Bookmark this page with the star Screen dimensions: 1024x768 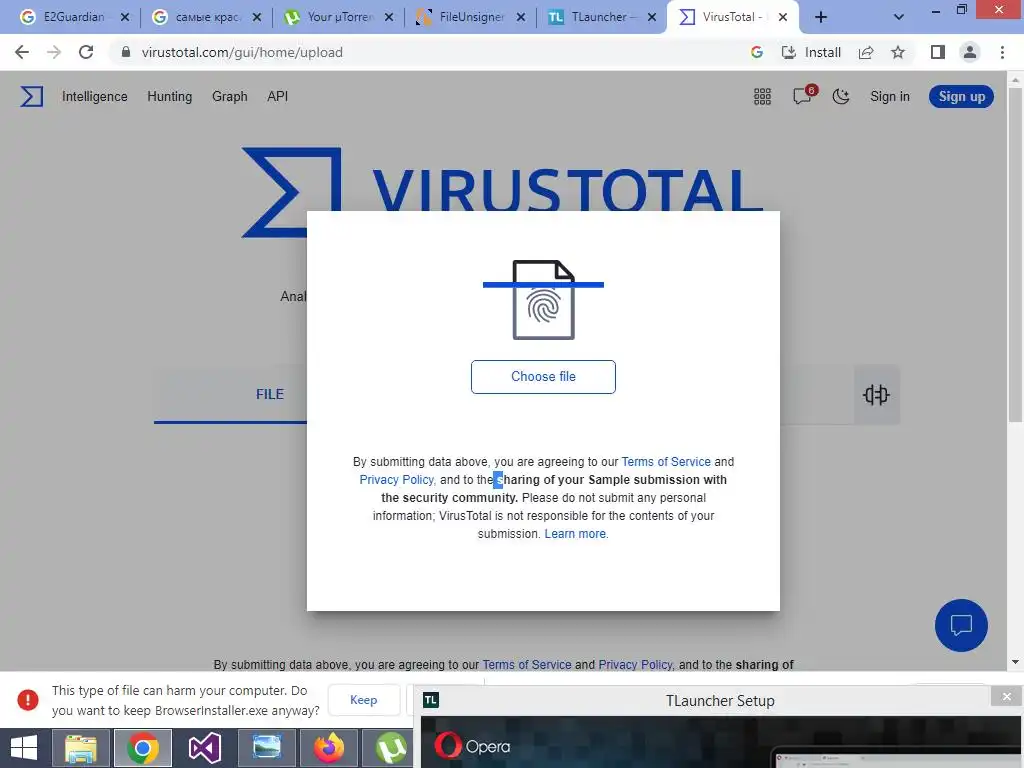[x=898, y=52]
